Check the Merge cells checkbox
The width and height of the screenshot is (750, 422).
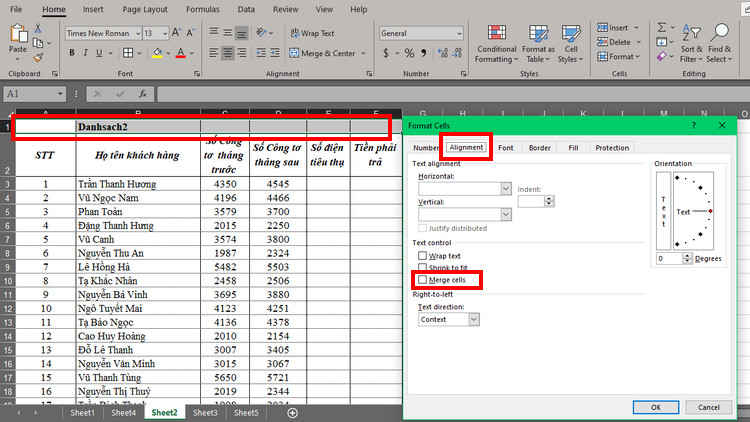422,279
